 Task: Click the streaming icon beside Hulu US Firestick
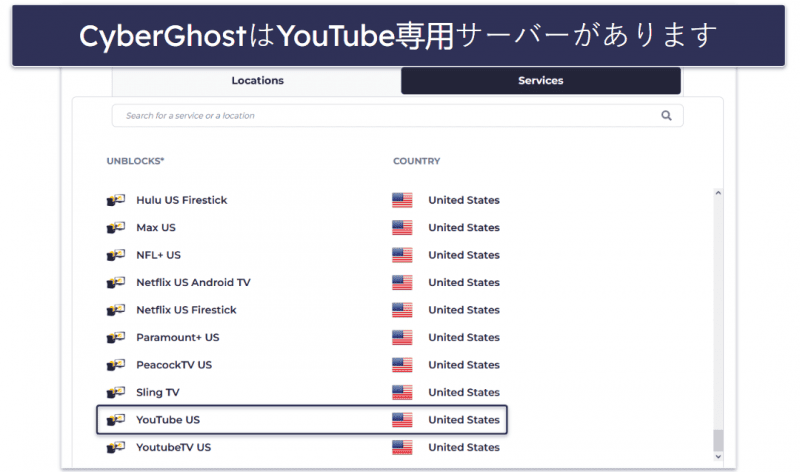(x=116, y=200)
